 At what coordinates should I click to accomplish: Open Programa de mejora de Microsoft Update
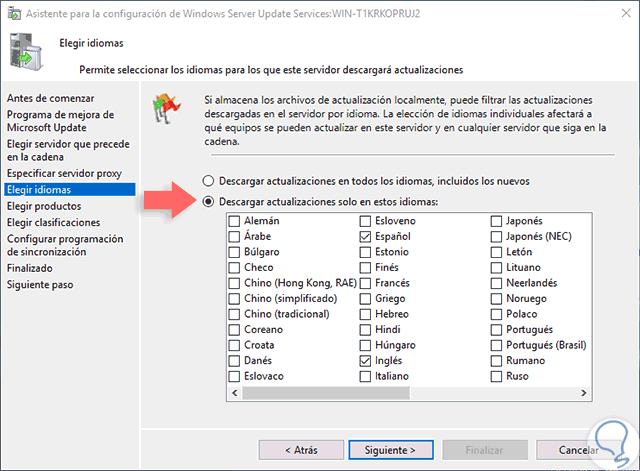pos(60,121)
